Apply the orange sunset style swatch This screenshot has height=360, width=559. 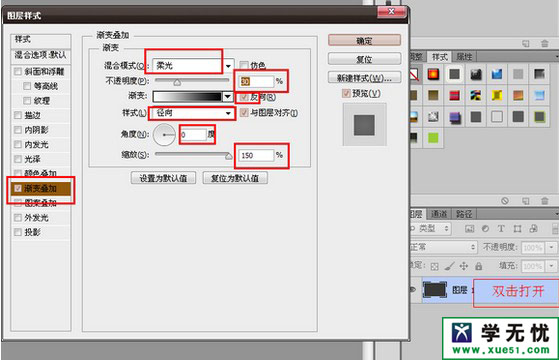(x=518, y=95)
